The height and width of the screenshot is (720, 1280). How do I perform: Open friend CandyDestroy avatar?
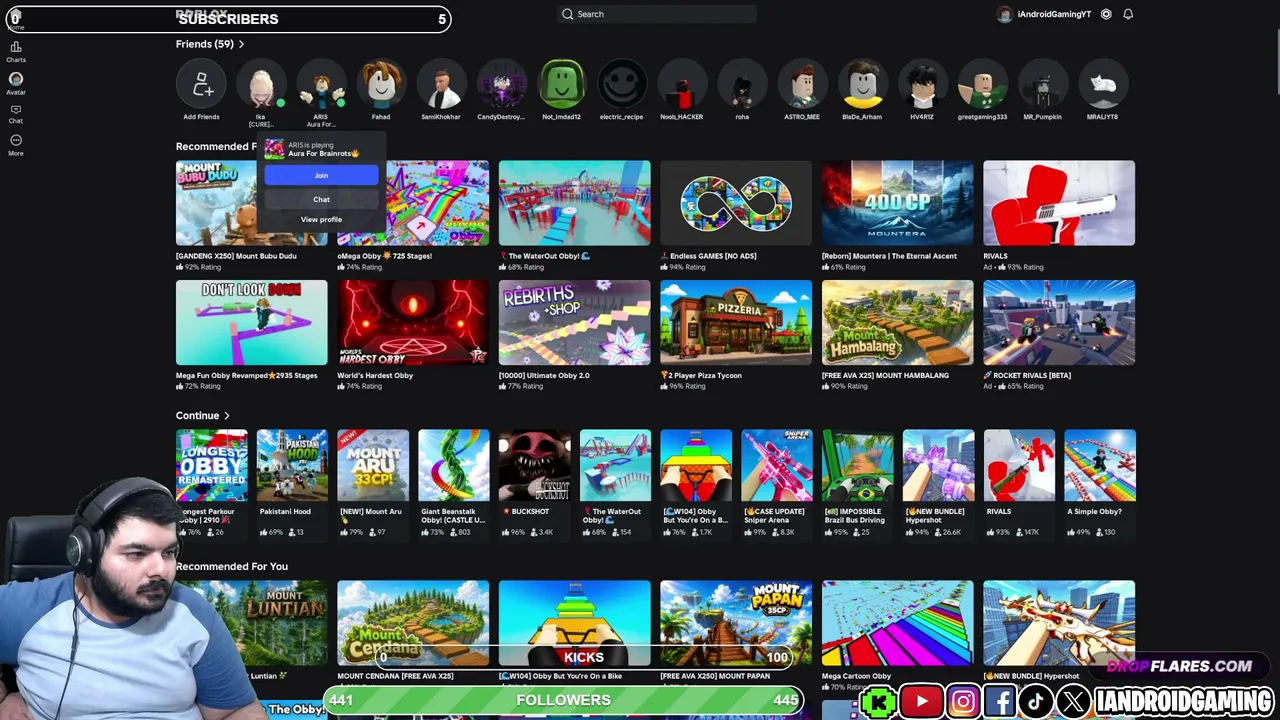[x=501, y=85]
